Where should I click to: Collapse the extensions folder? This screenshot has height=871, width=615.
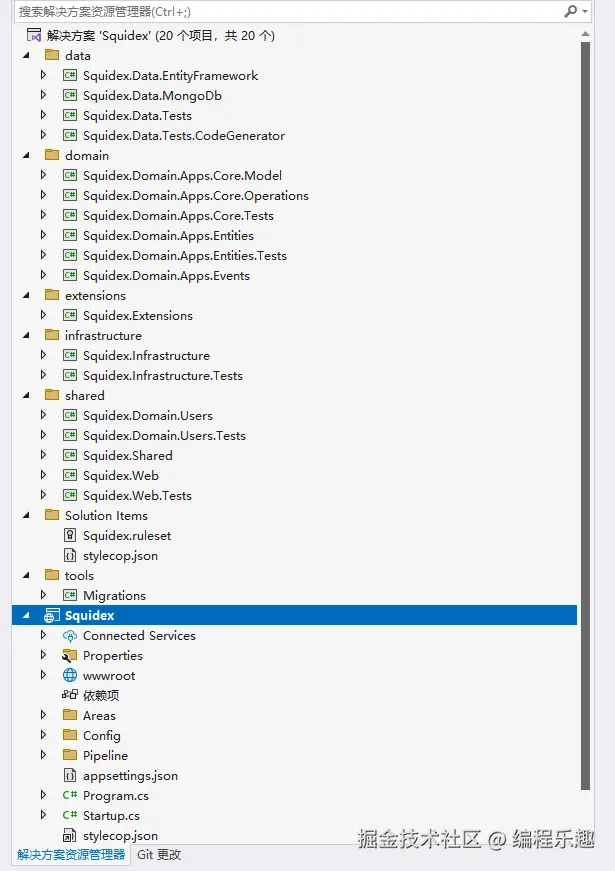pos(26,296)
